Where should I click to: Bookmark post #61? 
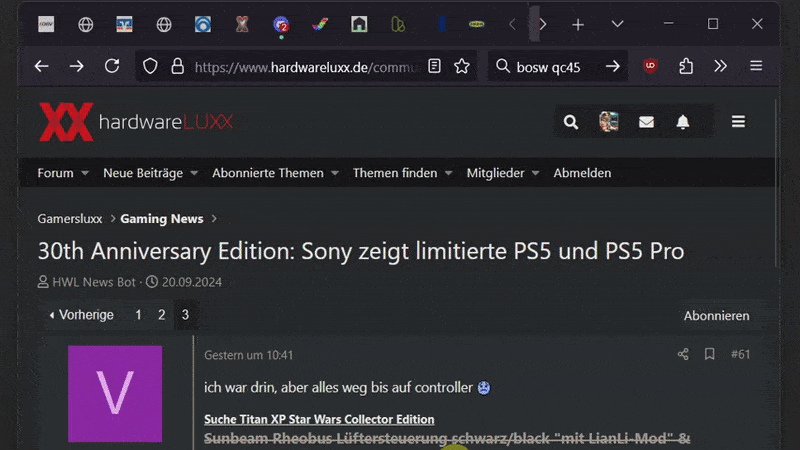[709, 354]
